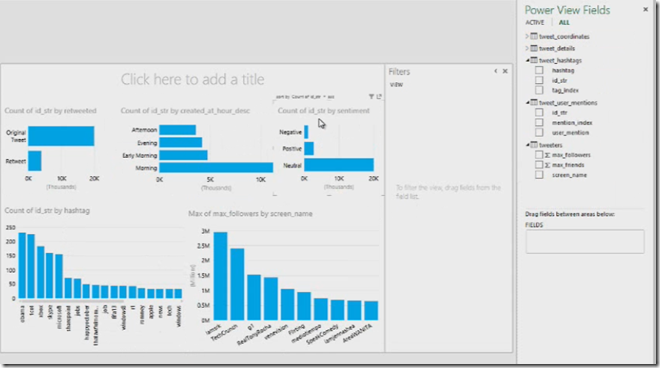Open the sort by Count of id_str dropdown

coord(305,97)
